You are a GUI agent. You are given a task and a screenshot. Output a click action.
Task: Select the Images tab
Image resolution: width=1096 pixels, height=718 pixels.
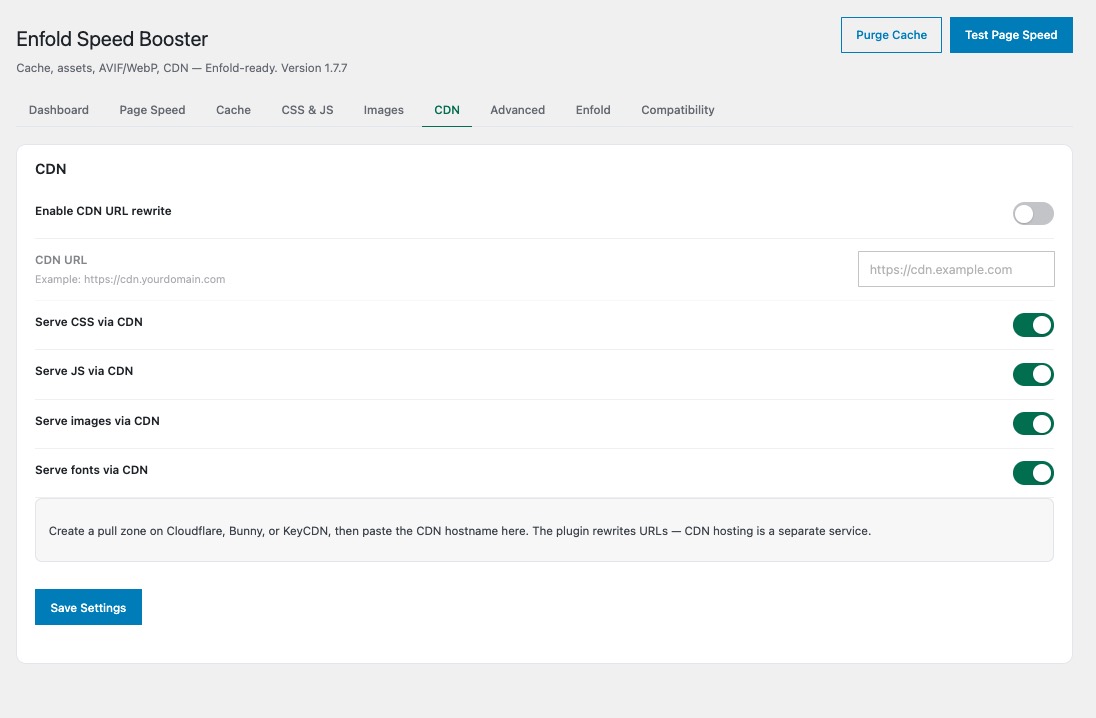[x=384, y=110]
